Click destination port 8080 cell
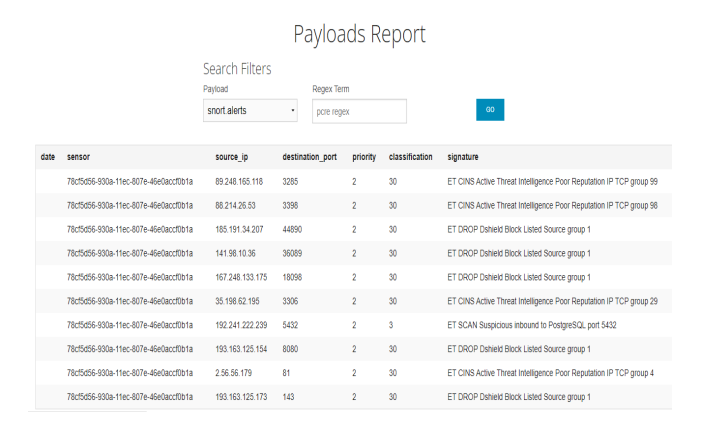Screen dimensions: 721x425 [x=292, y=349]
